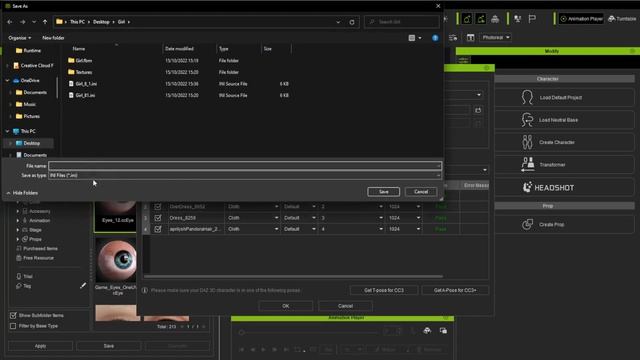
Task: Open the Transformer tool
Action: coord(564,165)
